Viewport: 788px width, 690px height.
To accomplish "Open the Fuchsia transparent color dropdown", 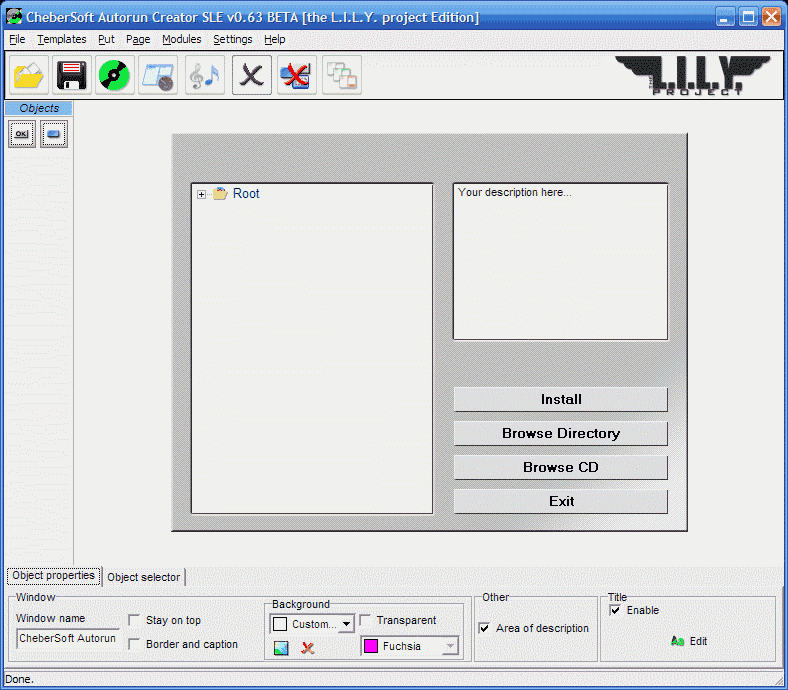I will point(449,647).
